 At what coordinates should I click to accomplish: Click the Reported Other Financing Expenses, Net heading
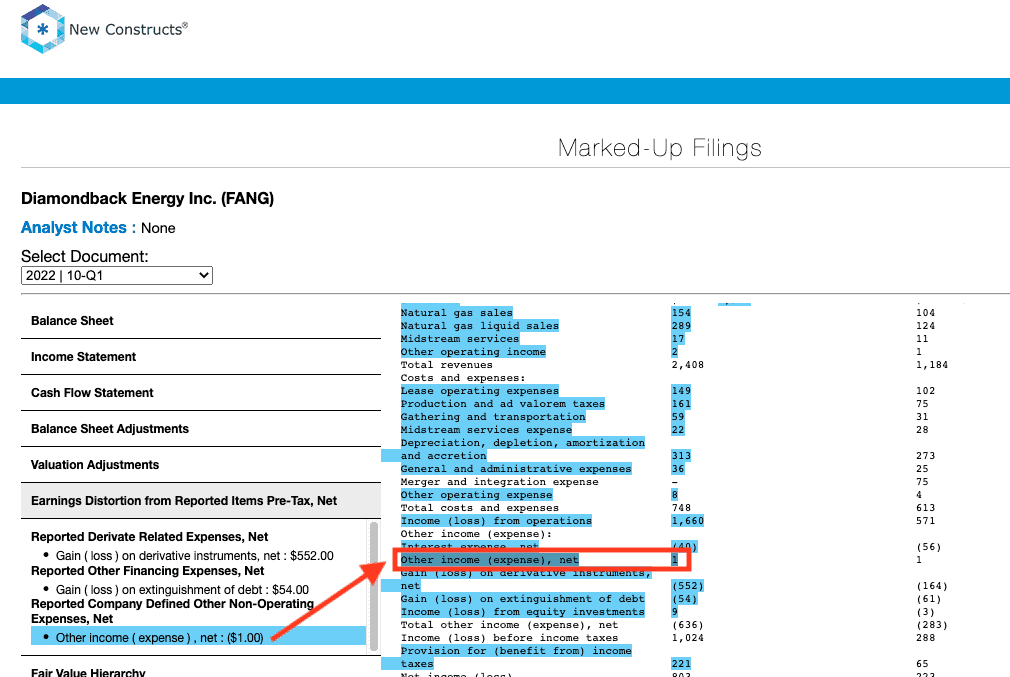coord(148,571)
